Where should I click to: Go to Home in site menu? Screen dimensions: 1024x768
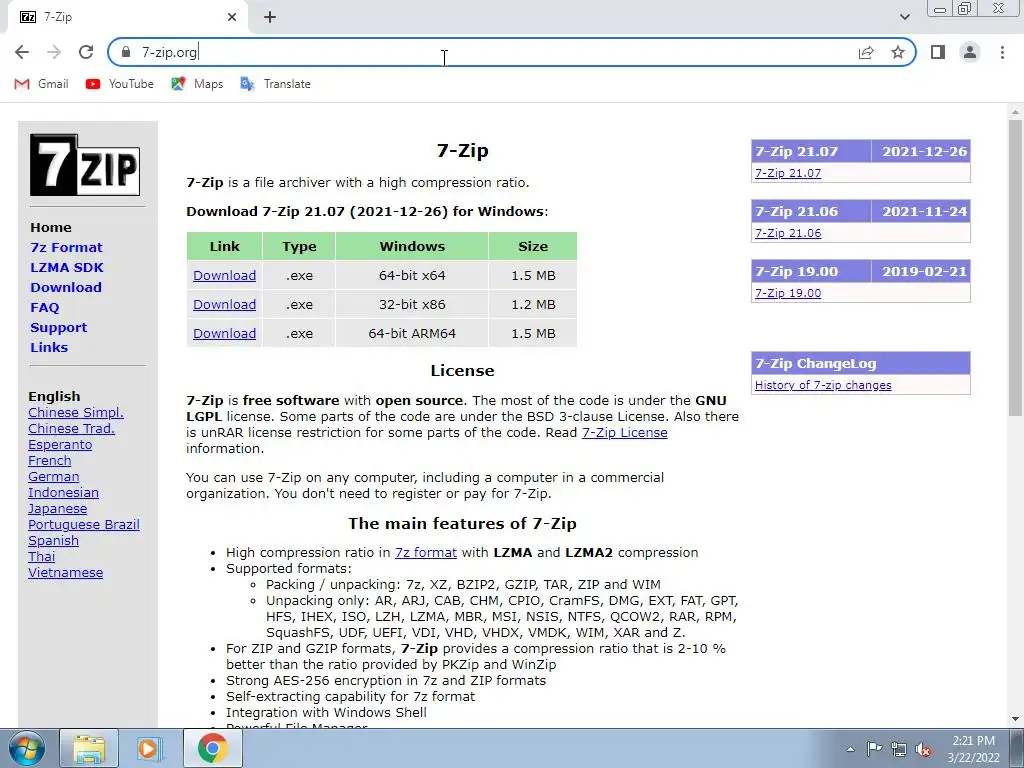click(51, 227)
